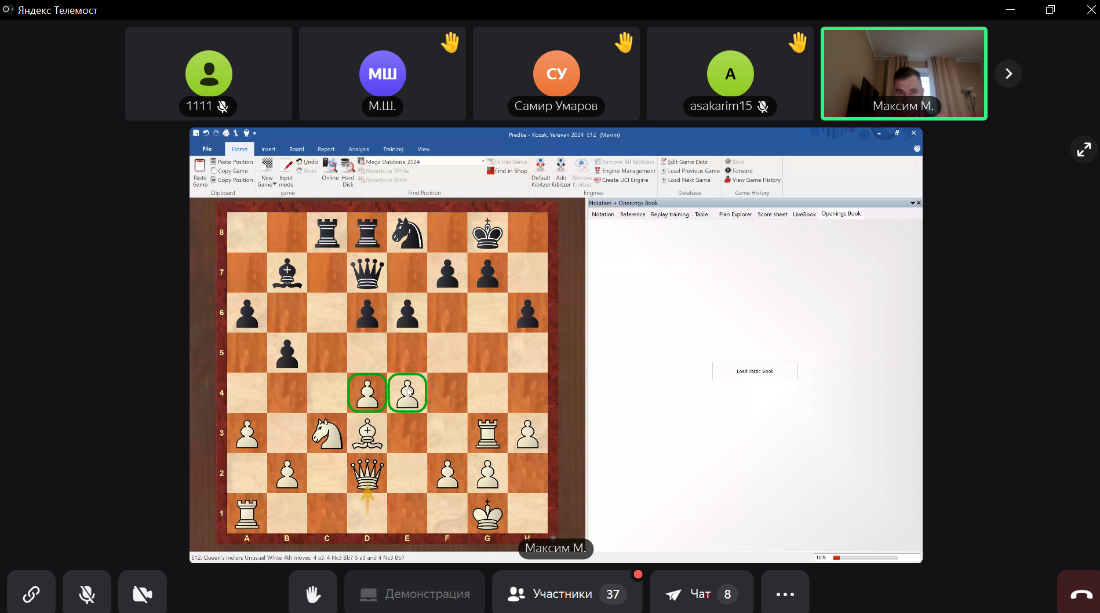Show next participants with right chevron

click(x=1008, y=73)
